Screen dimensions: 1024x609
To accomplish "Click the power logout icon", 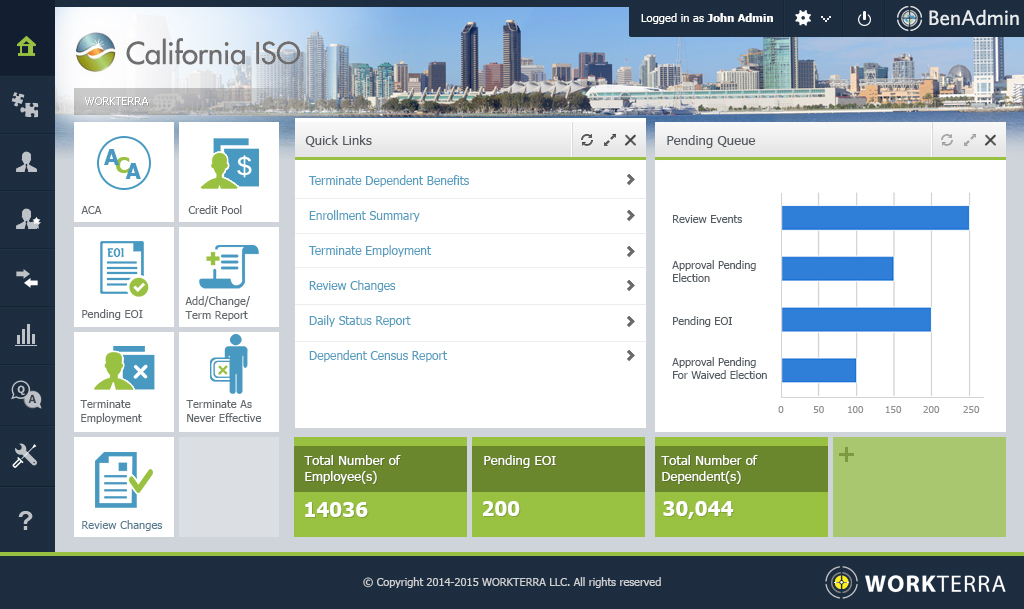I will (x=865, y=18).
